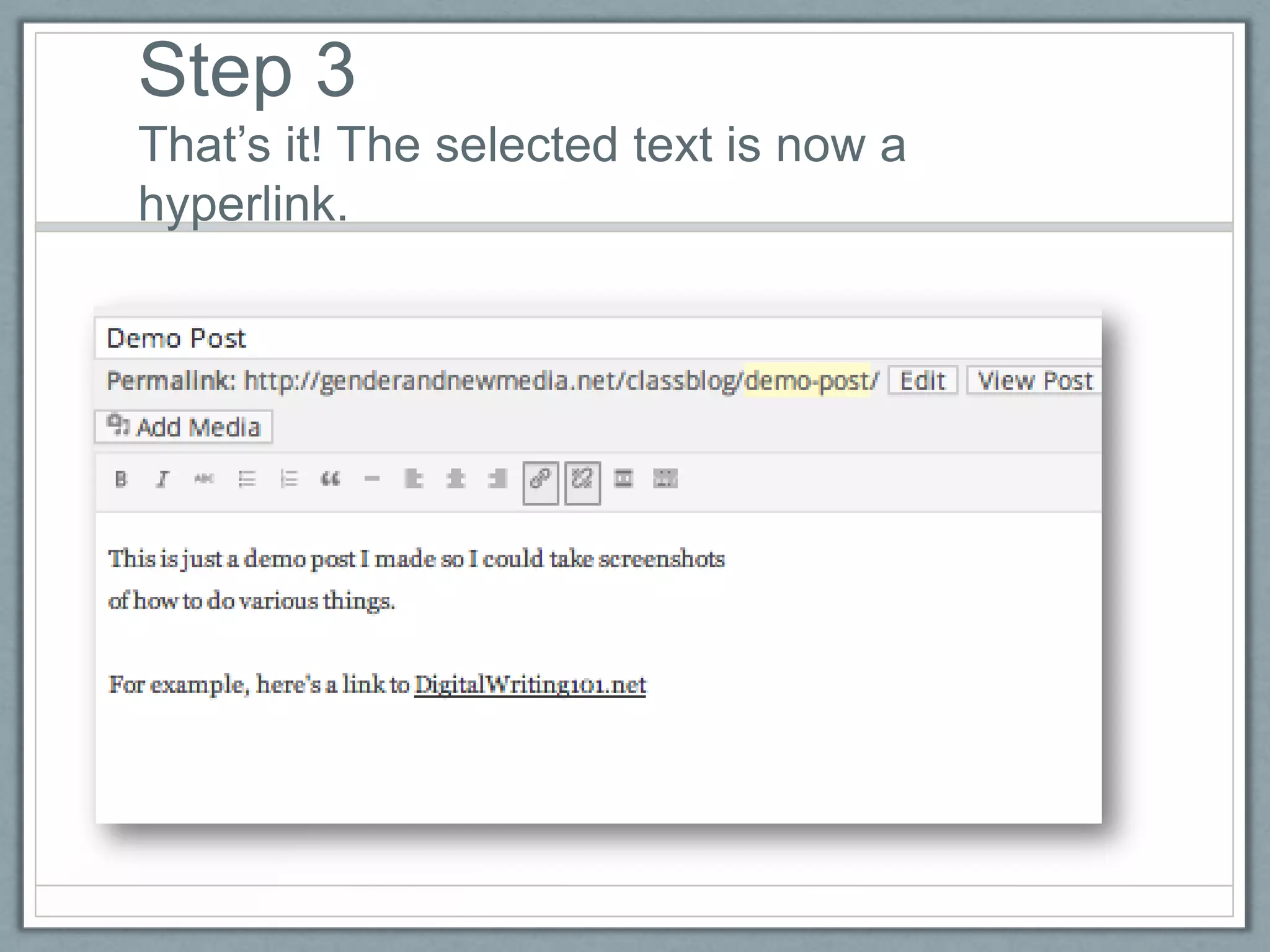Click the text 'This is just a demo post'

231,559
